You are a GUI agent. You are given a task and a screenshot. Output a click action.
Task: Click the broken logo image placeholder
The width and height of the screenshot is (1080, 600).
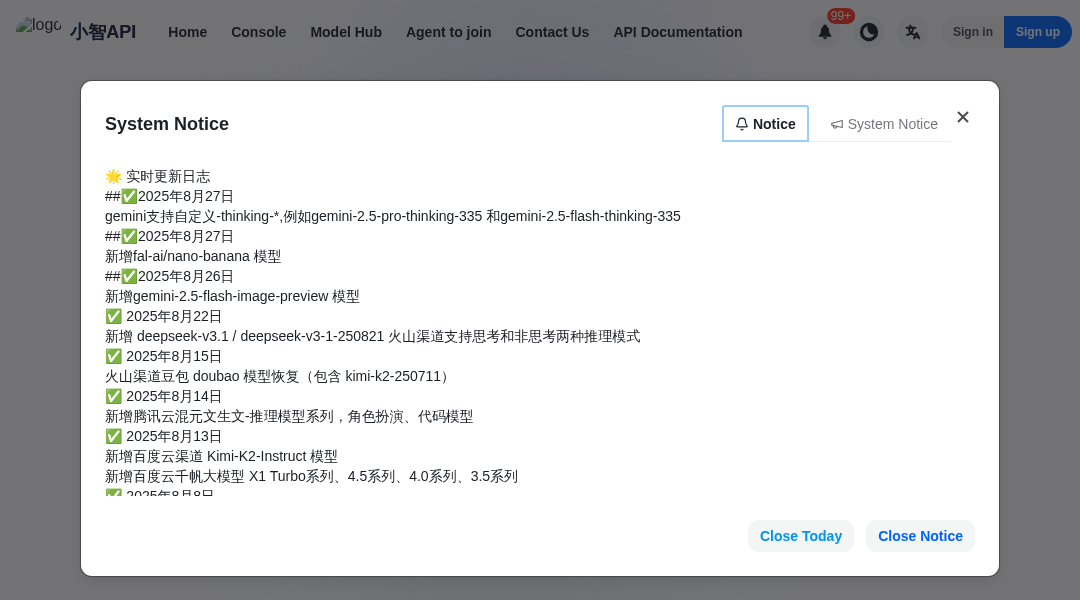pyautogui.click(x=39, y=25)
